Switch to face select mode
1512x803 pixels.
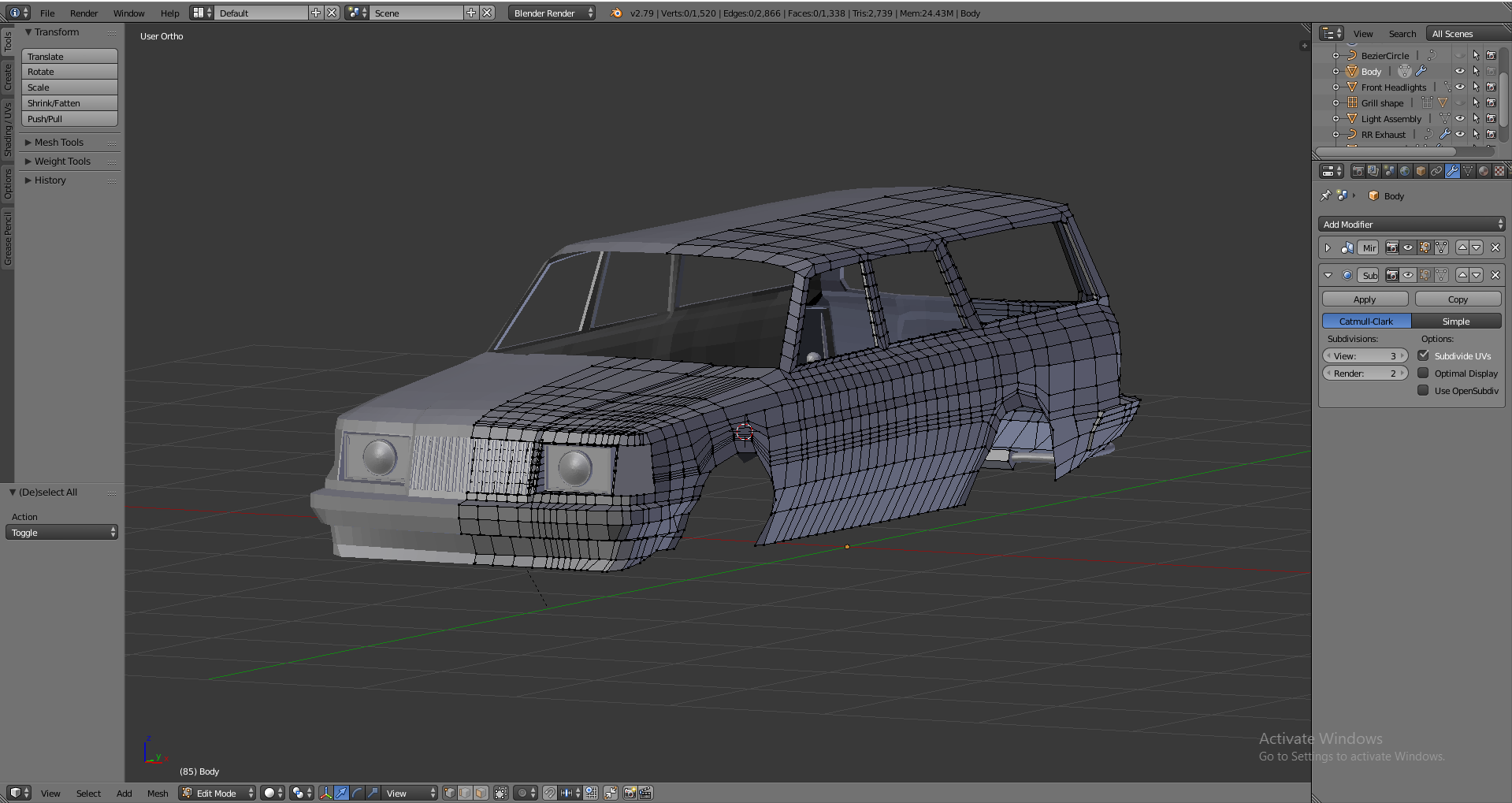pos(481,793)
